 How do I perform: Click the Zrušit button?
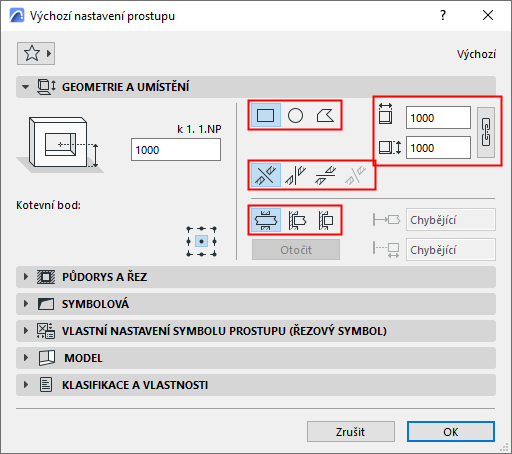[x=351, y=432]
